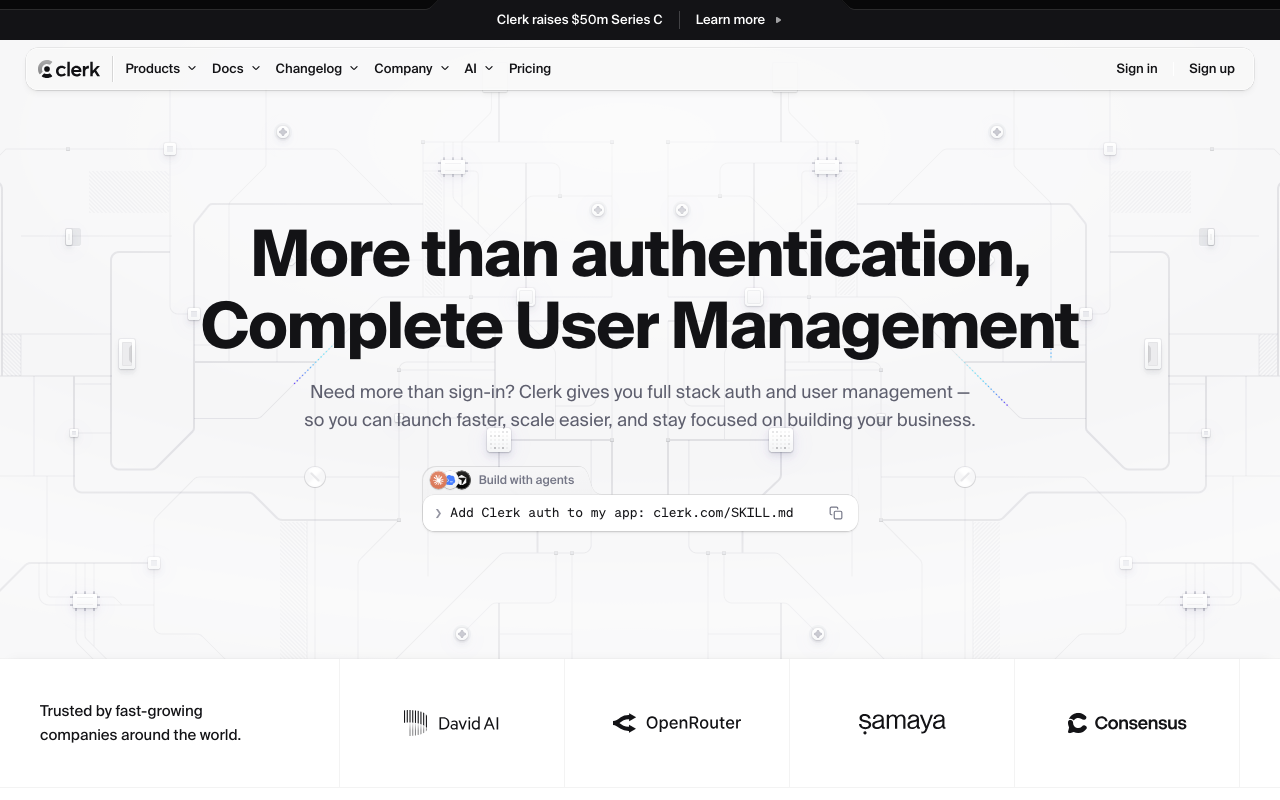This screenshot has height=800, width=1280.
Task: Click the Sign in link
Action: tap(1137, 69)
